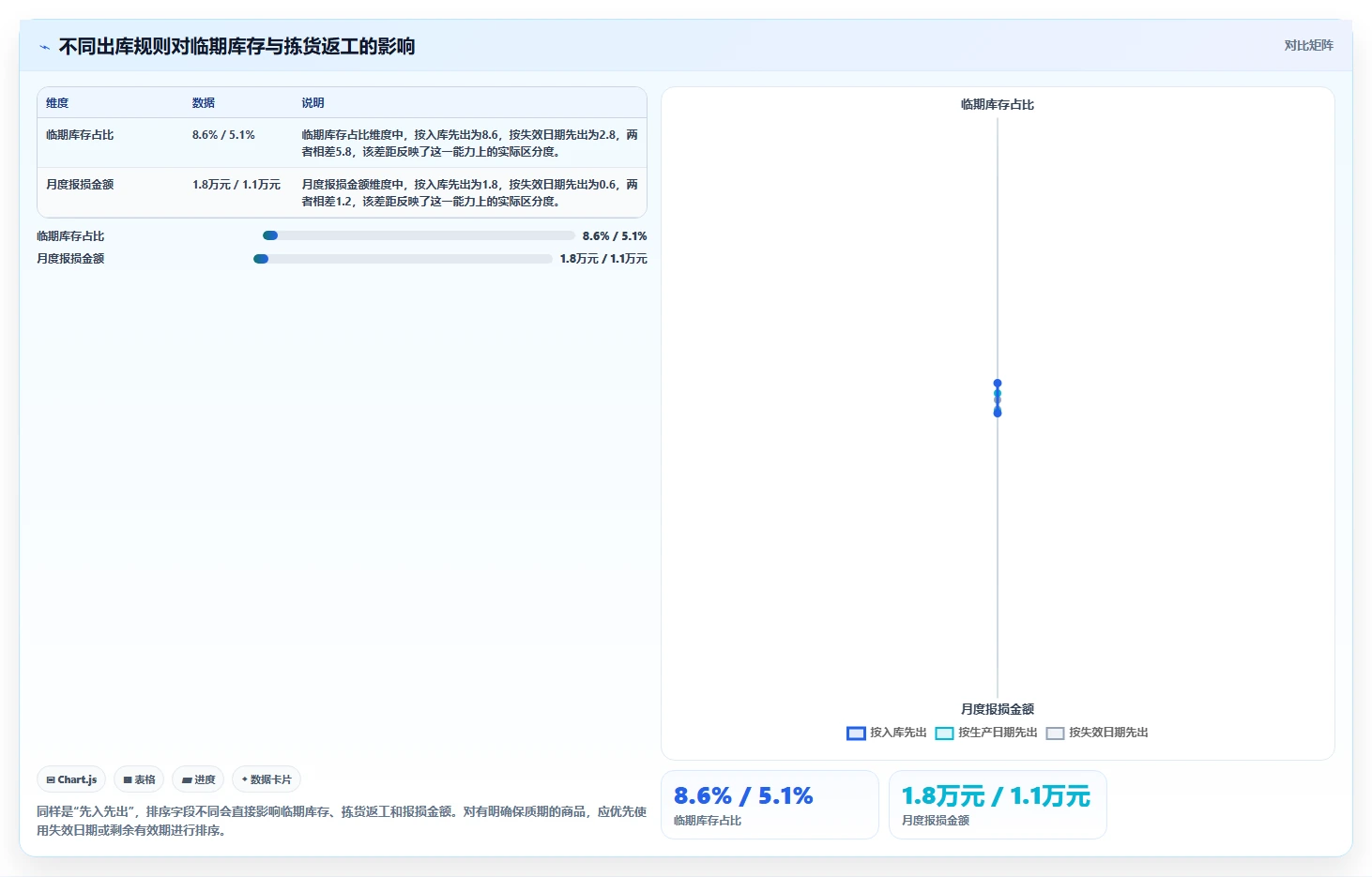
Task: Click the 进度 chip
Action: point(198,779)
